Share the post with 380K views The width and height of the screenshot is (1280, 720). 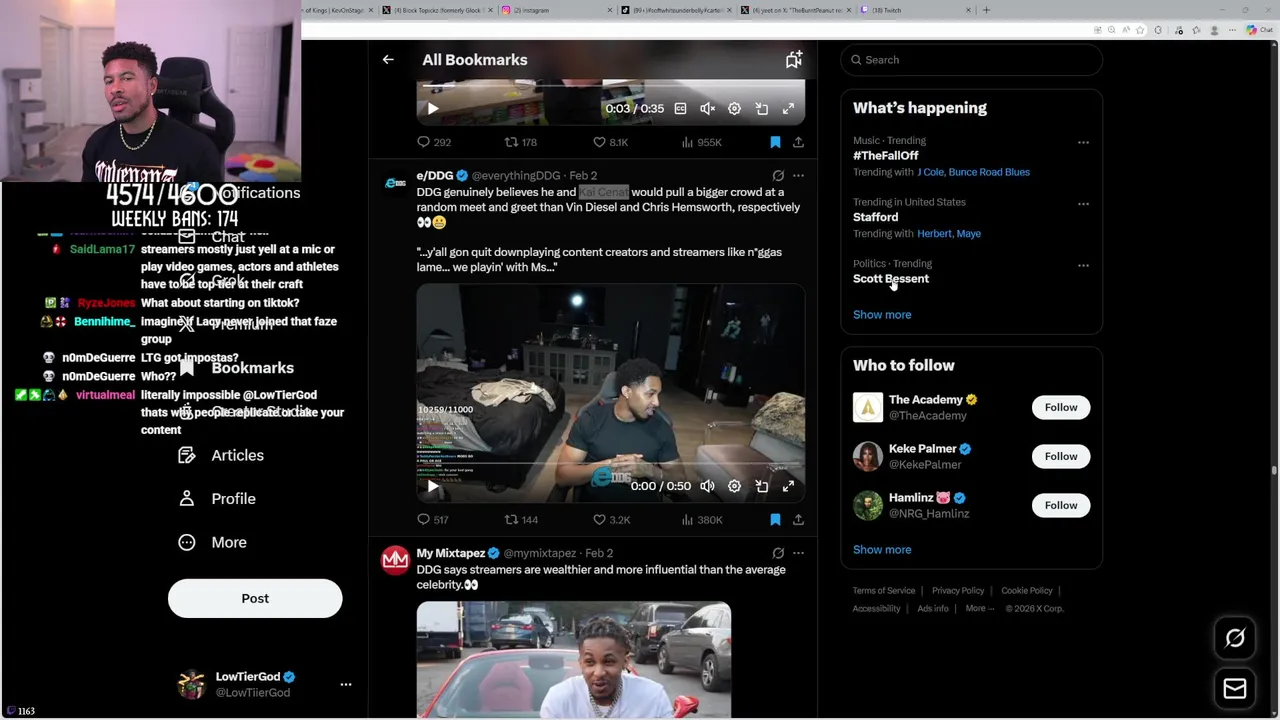click(798, 520)
